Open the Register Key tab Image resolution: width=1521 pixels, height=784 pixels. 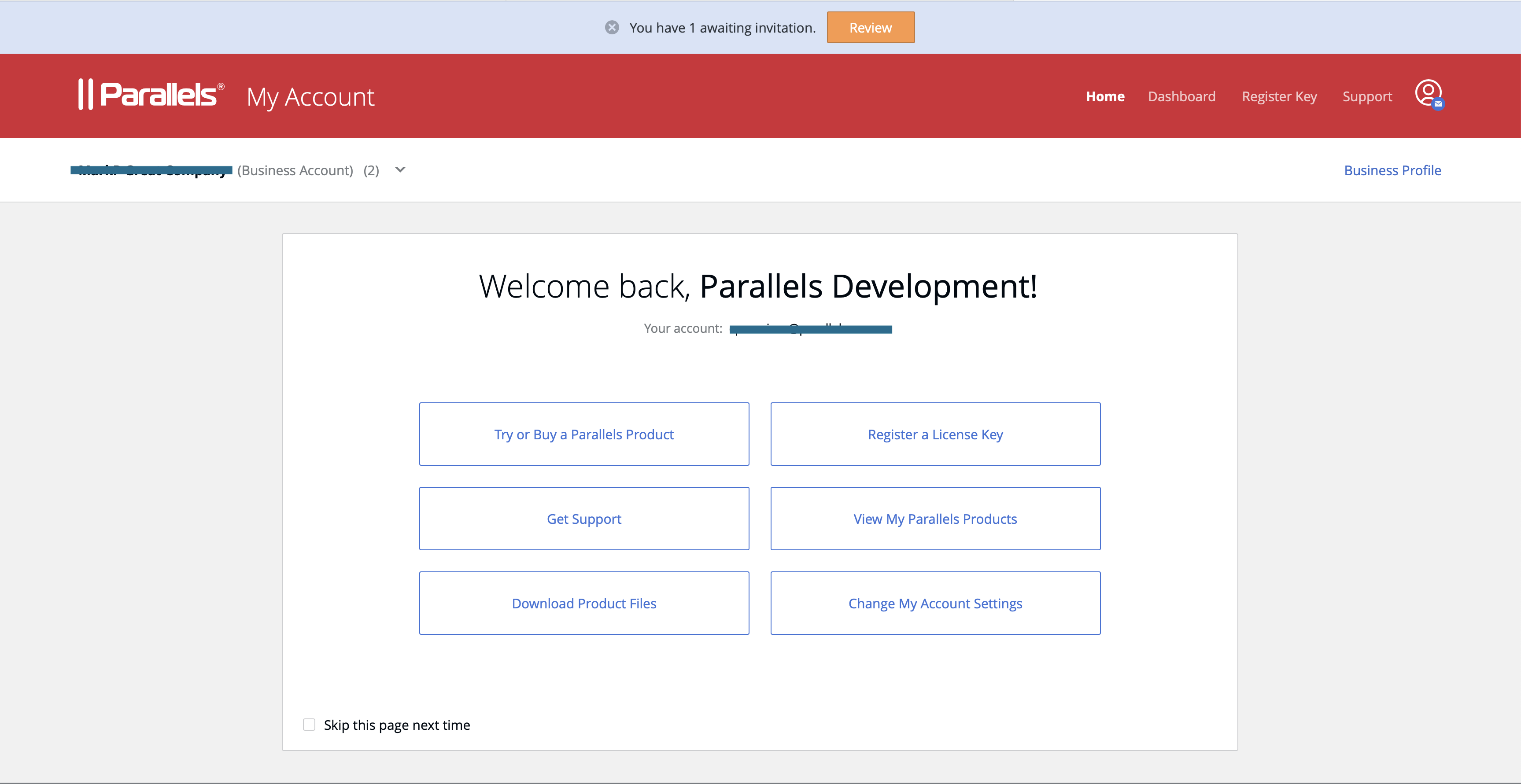(x=1279, y=96)
